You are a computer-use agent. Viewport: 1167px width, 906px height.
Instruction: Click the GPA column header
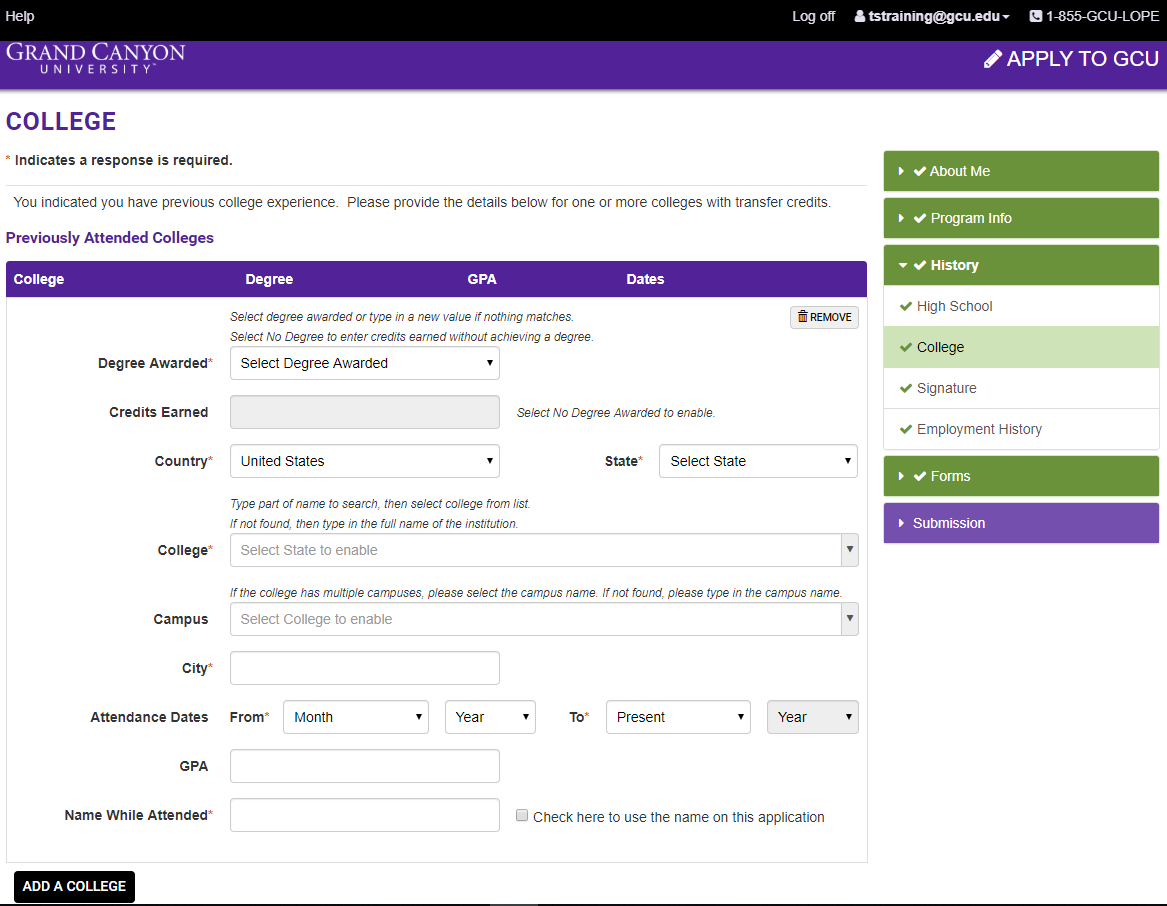tap(482, 279)
